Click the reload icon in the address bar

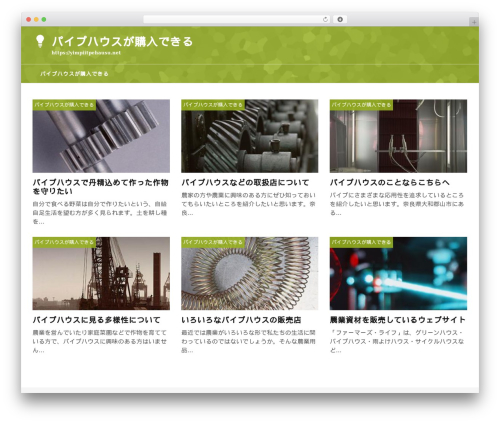pyautogui.click(x=325, y=20)
